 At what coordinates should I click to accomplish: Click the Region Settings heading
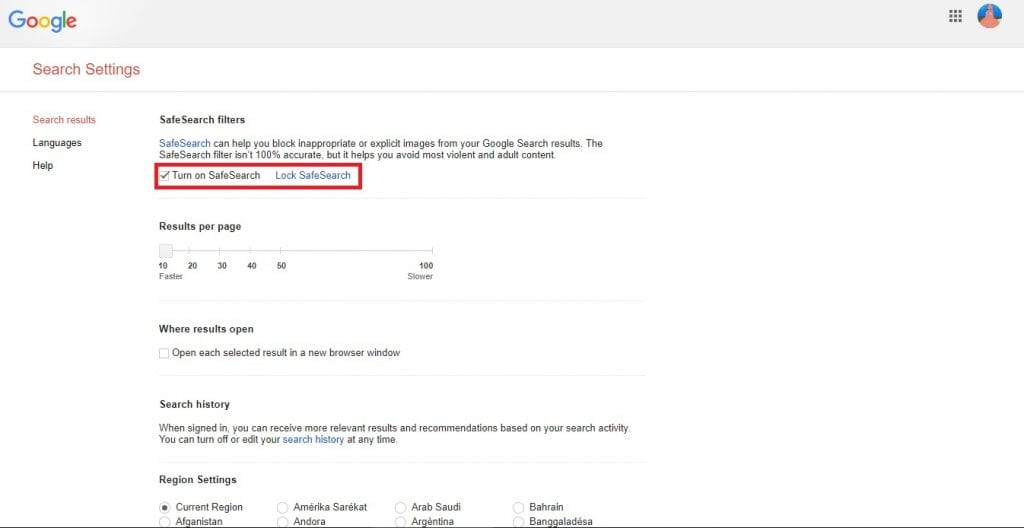pos(198,480)
